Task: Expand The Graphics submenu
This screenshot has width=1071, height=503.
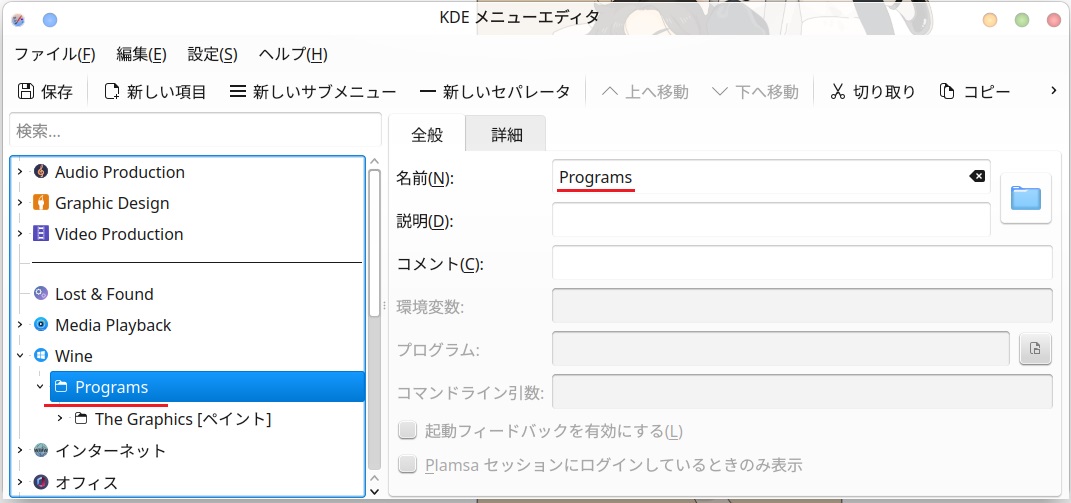Action: (x=60, y=419)
